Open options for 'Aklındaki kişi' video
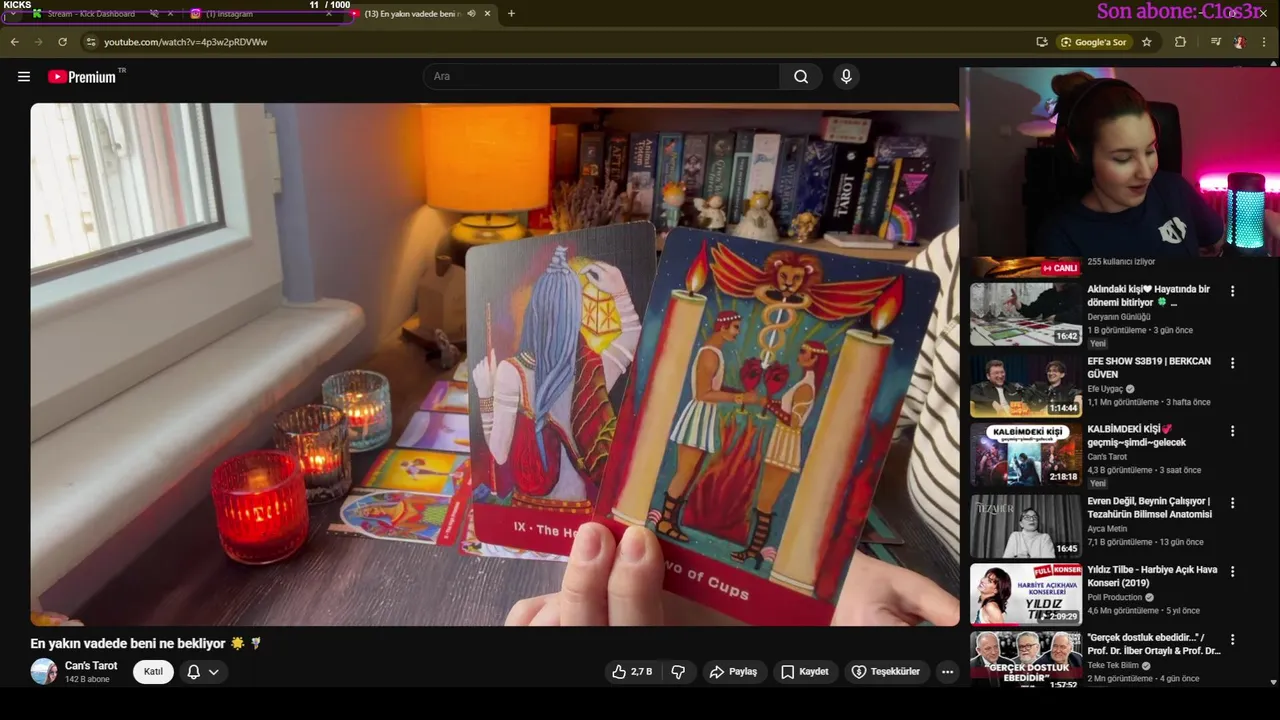The width and height of the screenshot is (1280, 720). (1232, 291)
